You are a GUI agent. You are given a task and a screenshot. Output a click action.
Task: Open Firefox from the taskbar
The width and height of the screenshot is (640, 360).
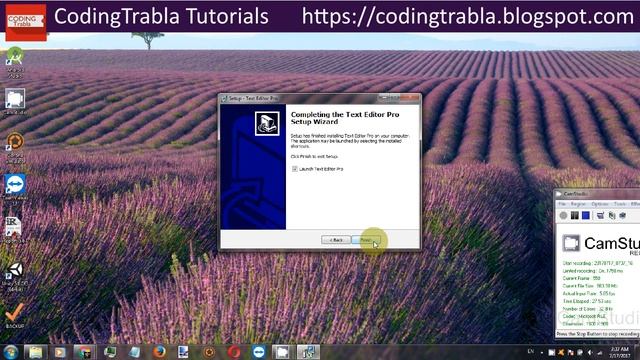point(159,352)
